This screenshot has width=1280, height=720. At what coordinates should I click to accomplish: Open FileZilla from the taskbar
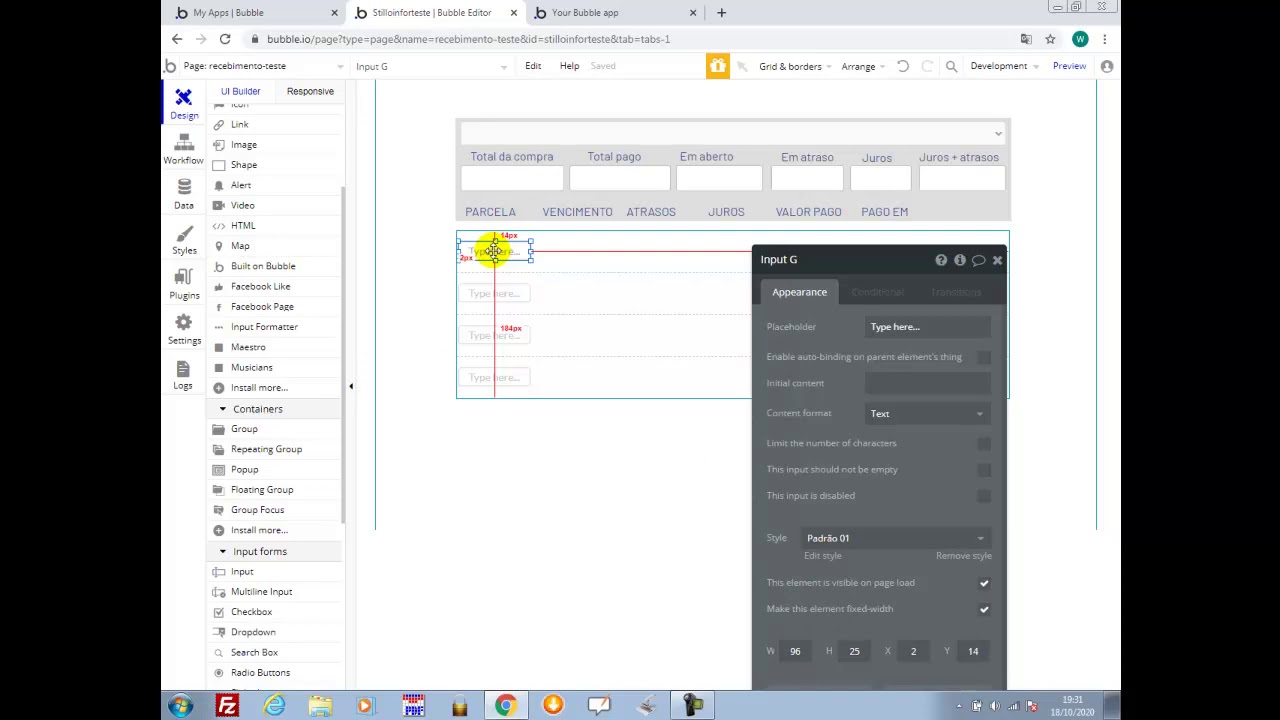(x=228, y=706)
